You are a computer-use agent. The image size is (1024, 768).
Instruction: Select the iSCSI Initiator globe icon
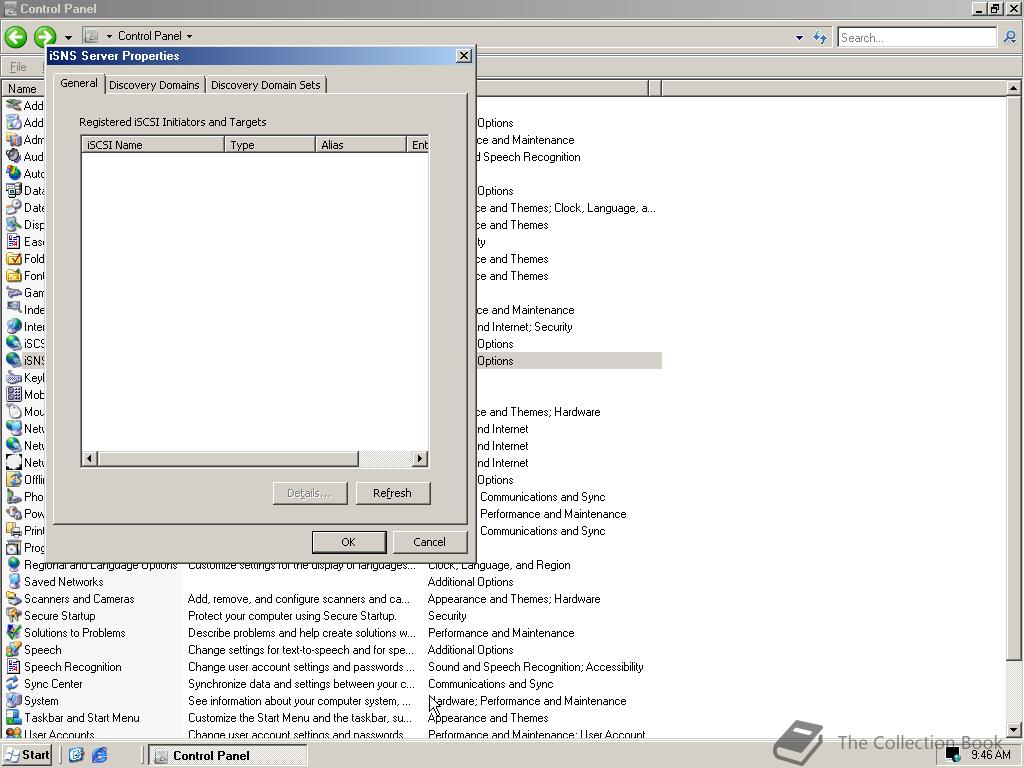pyautogui.click(x=13, y=343)
